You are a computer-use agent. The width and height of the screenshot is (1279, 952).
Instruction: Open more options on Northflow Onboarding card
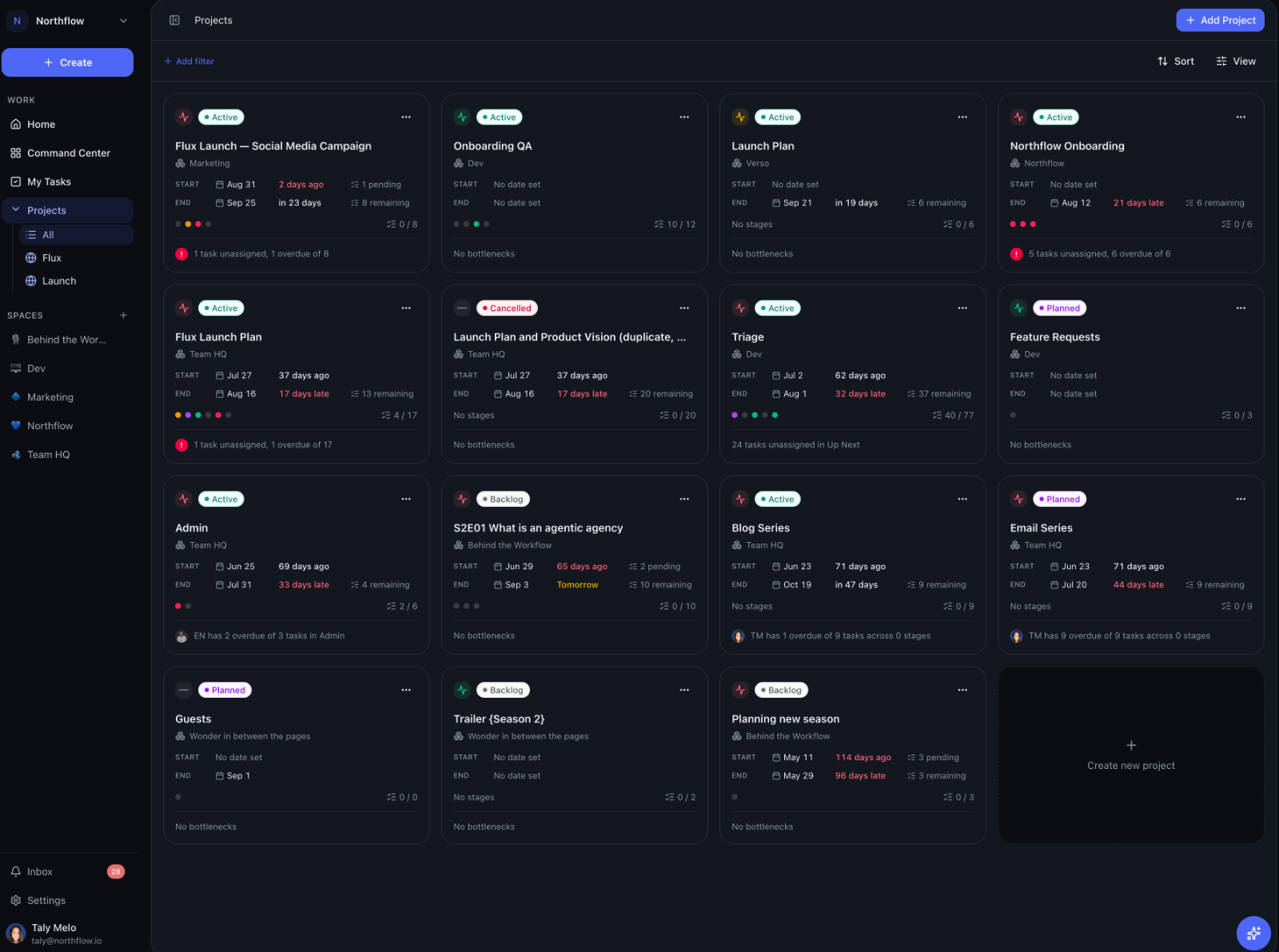[x=1241, y=117]
